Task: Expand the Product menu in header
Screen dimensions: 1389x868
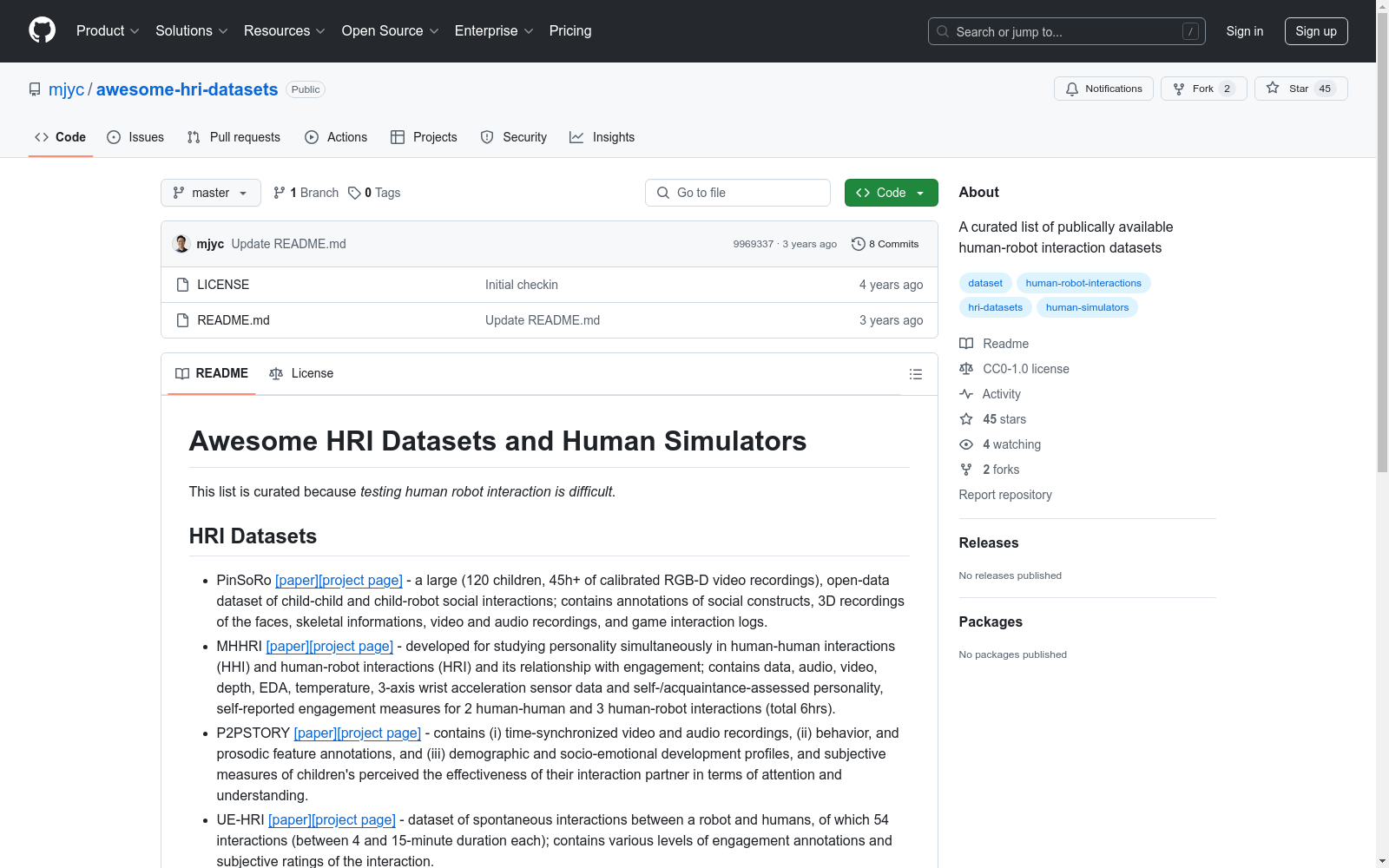Action: (x=108, y=31)
